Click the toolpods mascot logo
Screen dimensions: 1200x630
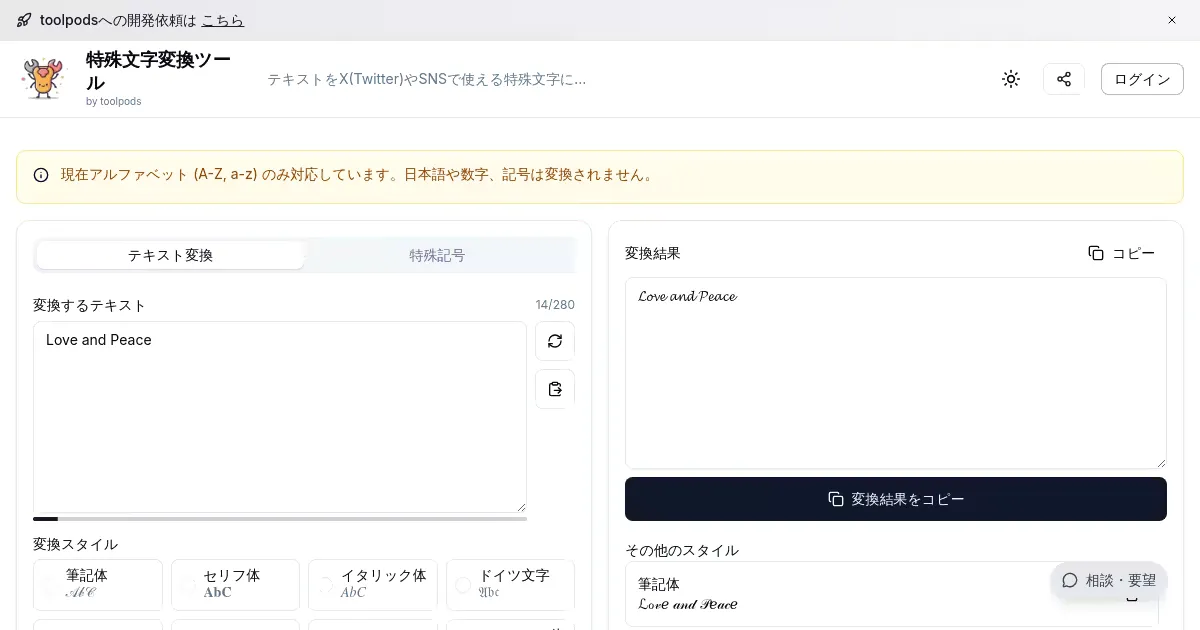43,79
